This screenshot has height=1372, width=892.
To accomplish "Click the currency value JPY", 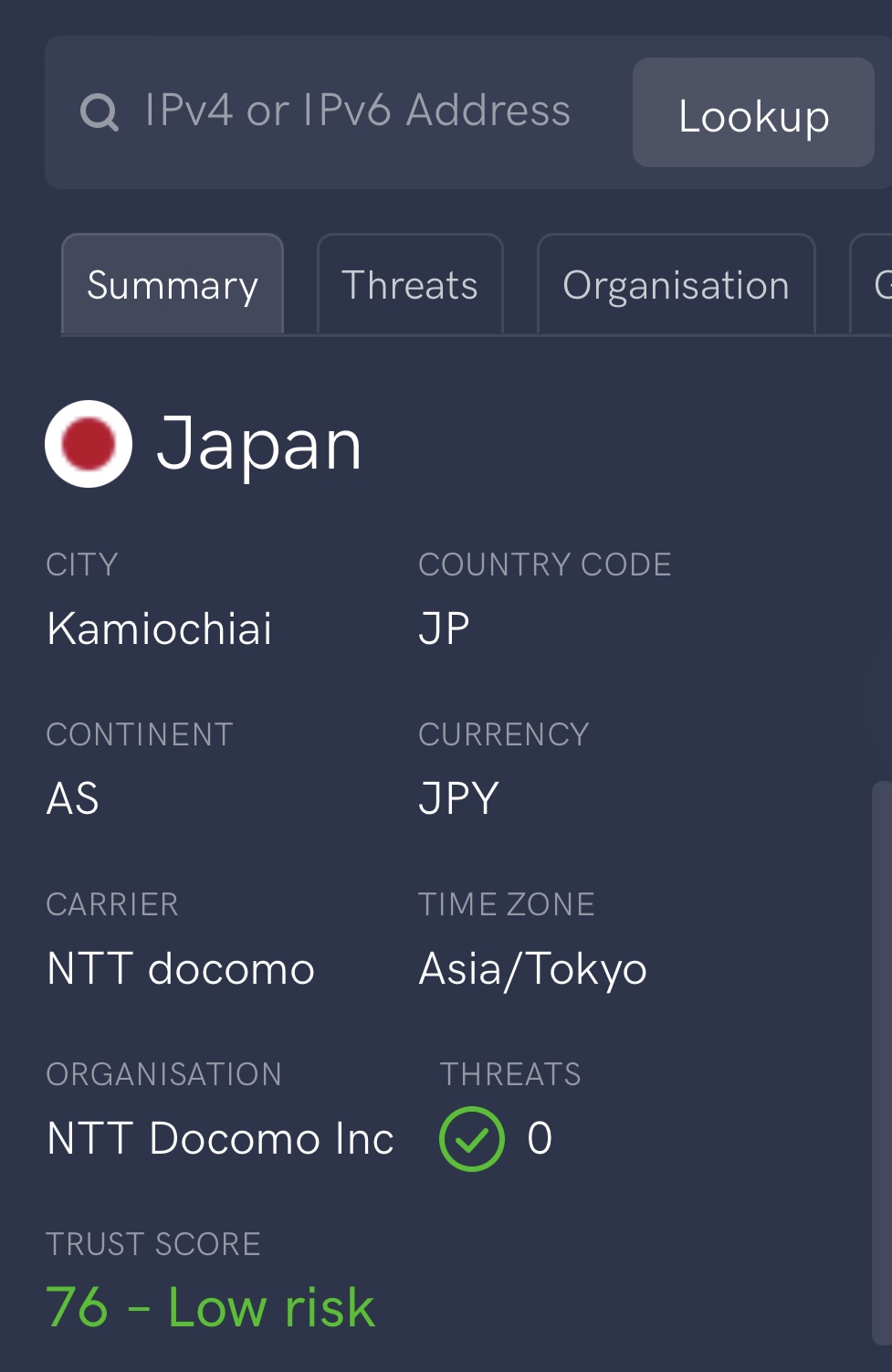I will click(458, 798).
